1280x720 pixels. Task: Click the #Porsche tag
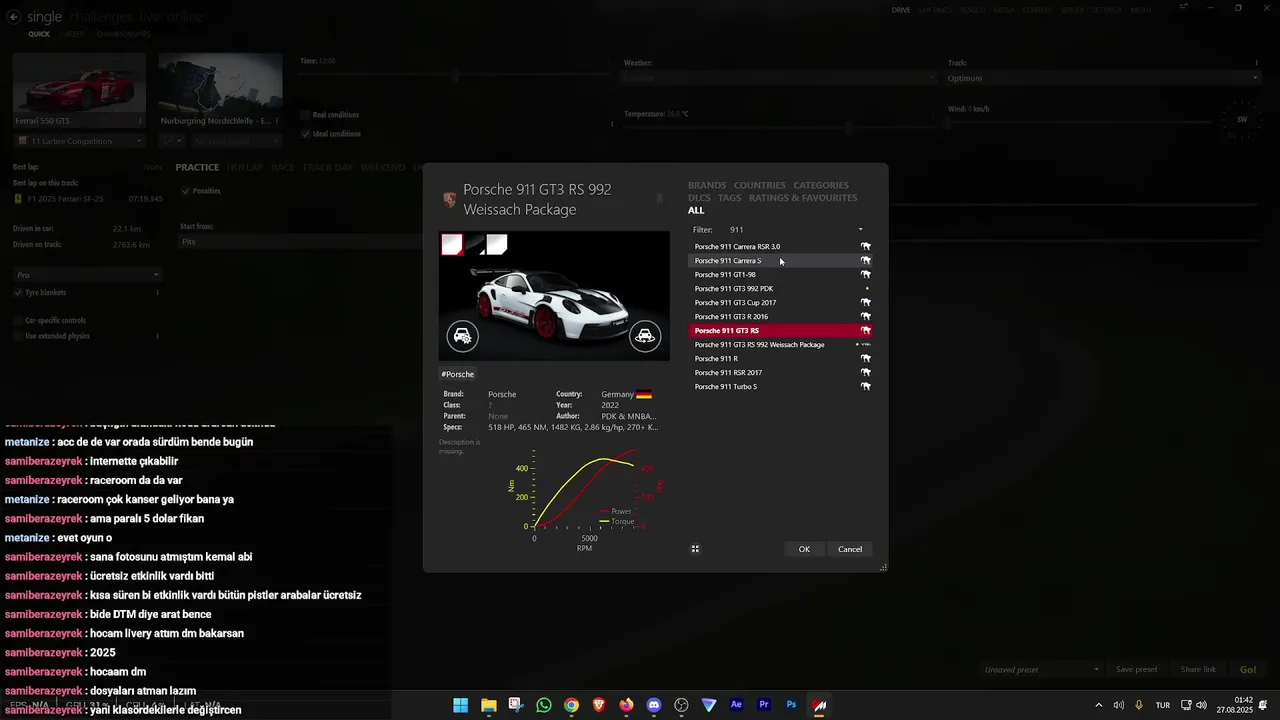tap(458, 374)
